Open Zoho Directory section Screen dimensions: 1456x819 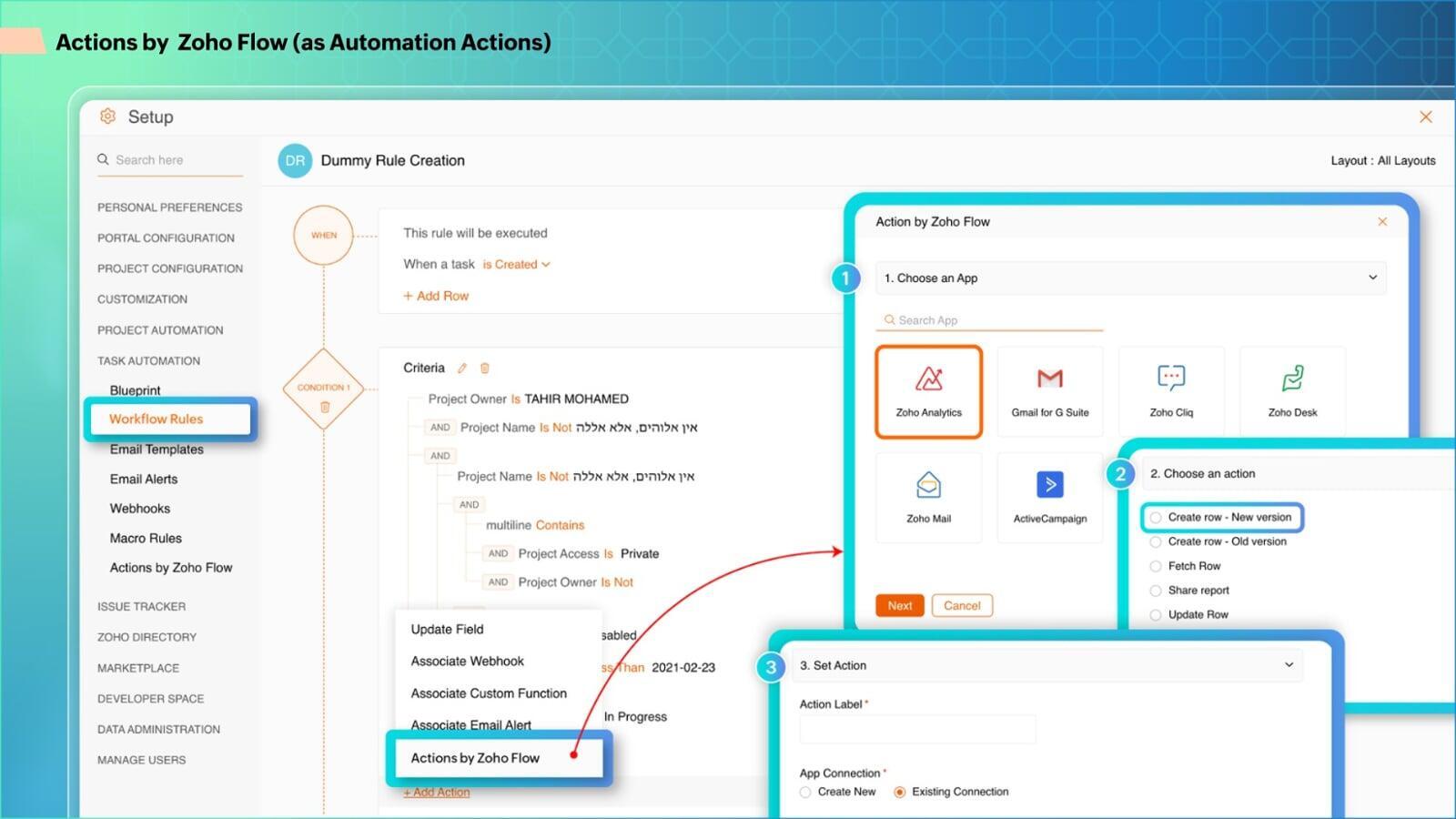pyautogui.click(x=147, y=637)
